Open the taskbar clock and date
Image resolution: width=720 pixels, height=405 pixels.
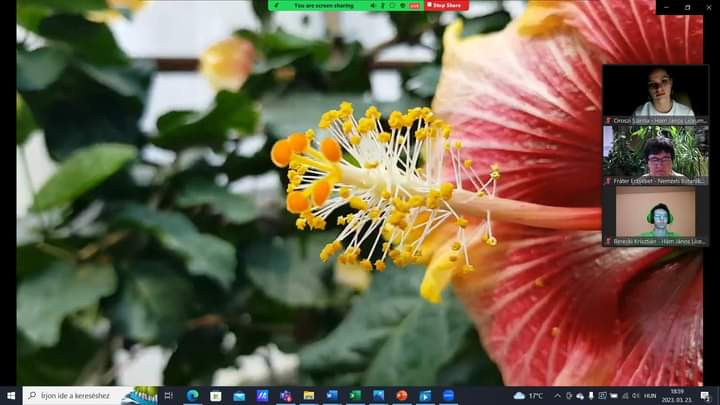point(678,396)
